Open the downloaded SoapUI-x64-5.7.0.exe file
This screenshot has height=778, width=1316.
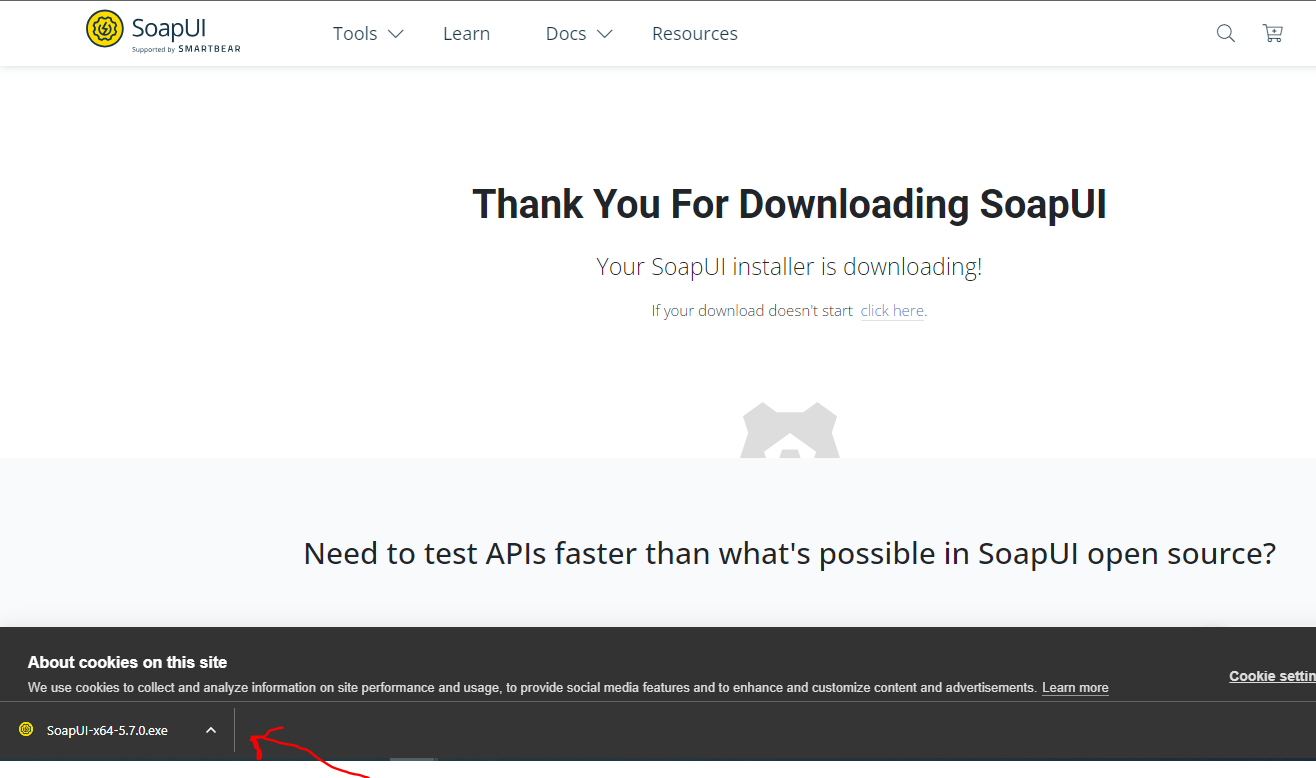point(107,730)
